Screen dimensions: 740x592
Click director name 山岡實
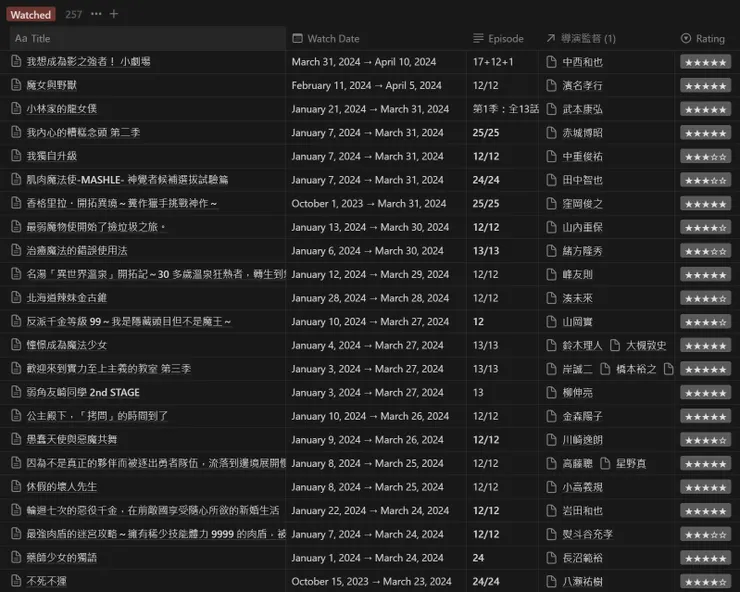click(577, 321)
